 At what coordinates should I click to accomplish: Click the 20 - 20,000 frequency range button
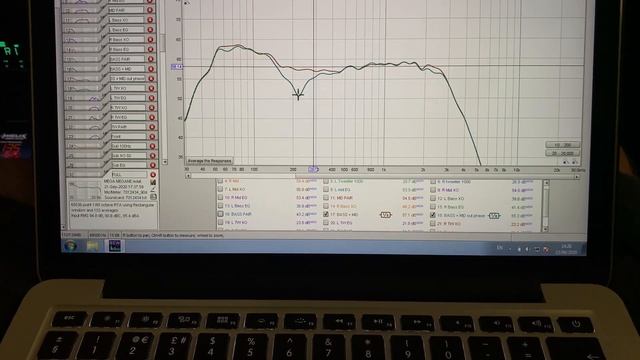562,153
